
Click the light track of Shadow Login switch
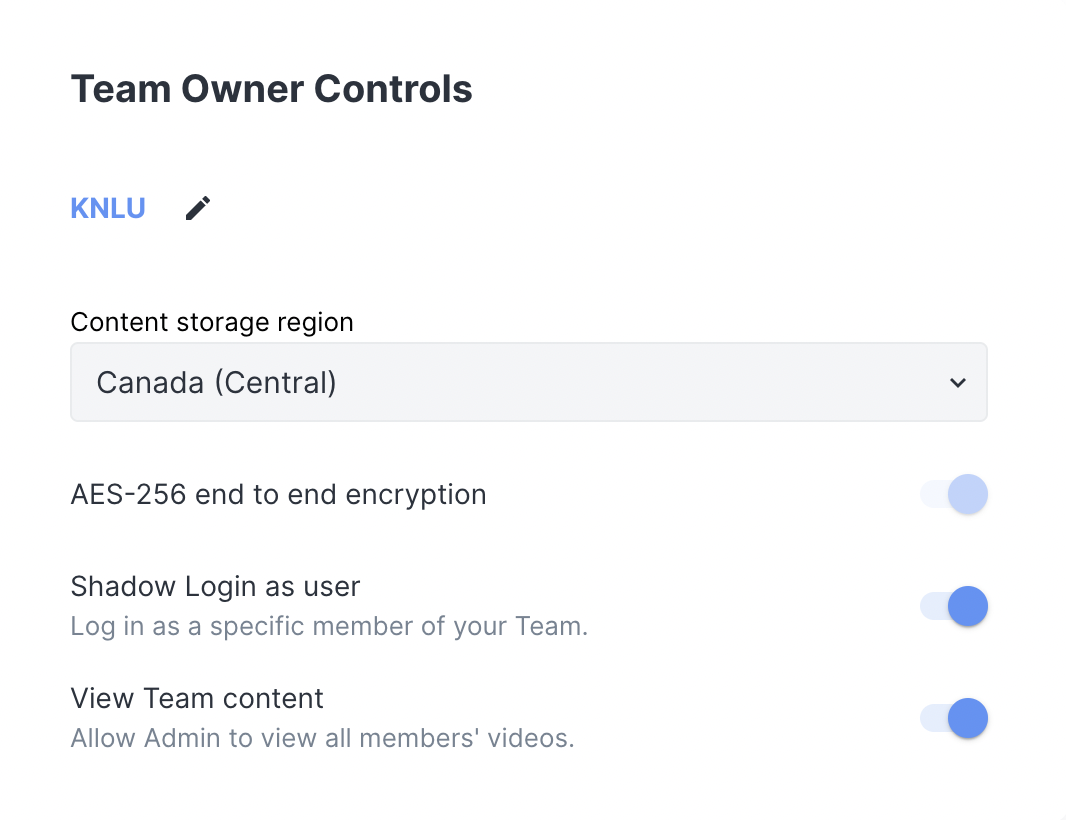click(x=932, y=606)
